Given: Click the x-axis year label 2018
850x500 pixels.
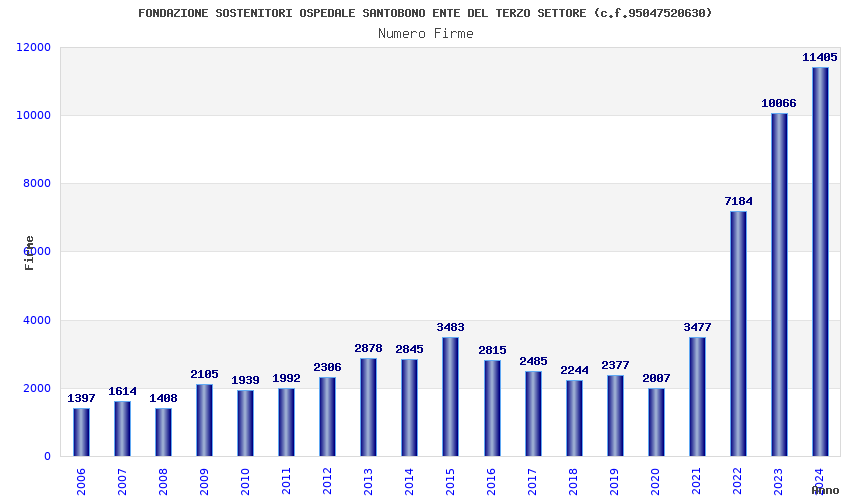Looking at the screenshot, I should [574, 482].
